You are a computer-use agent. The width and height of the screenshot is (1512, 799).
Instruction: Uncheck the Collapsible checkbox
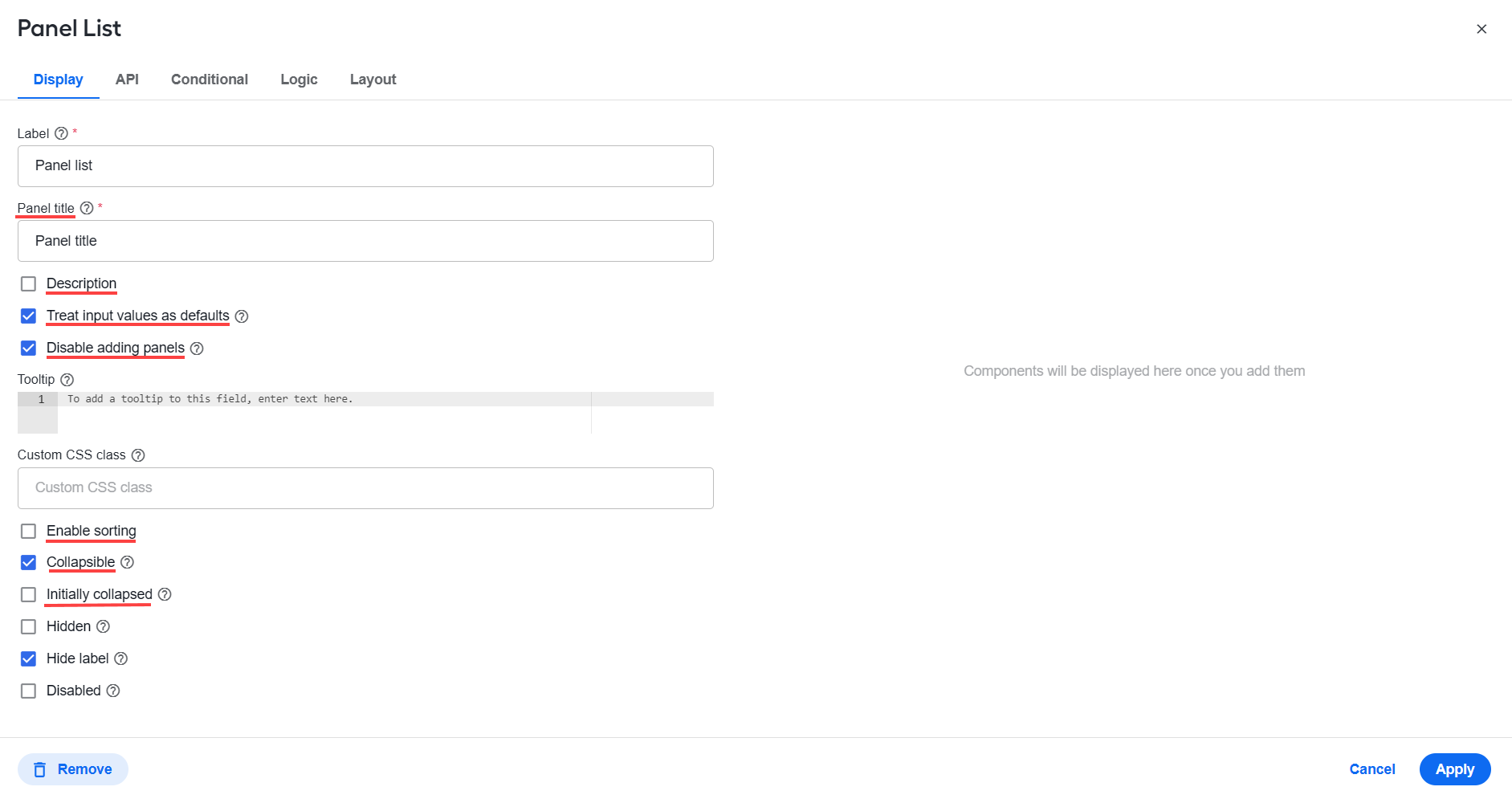tap(28, 563)
